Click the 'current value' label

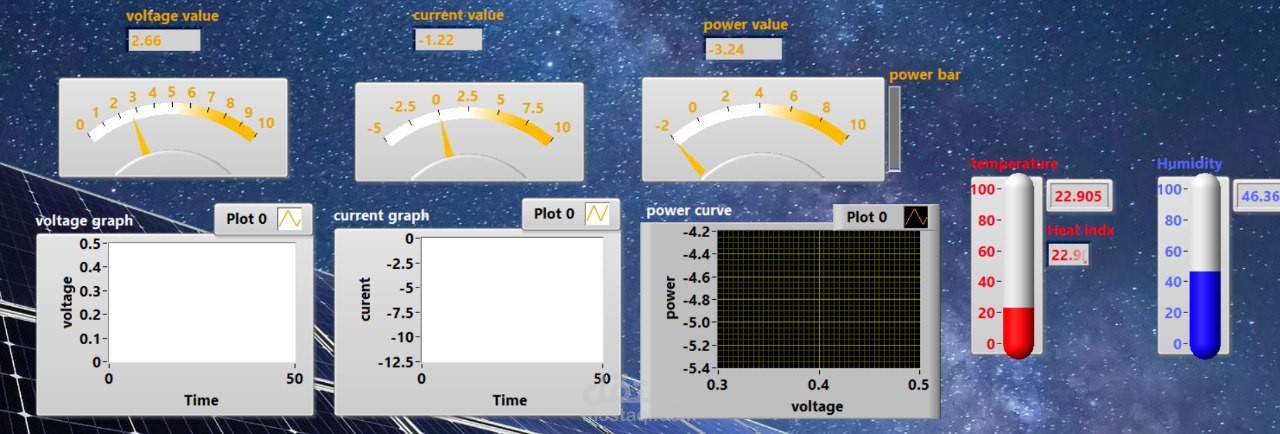click(459, 15)
